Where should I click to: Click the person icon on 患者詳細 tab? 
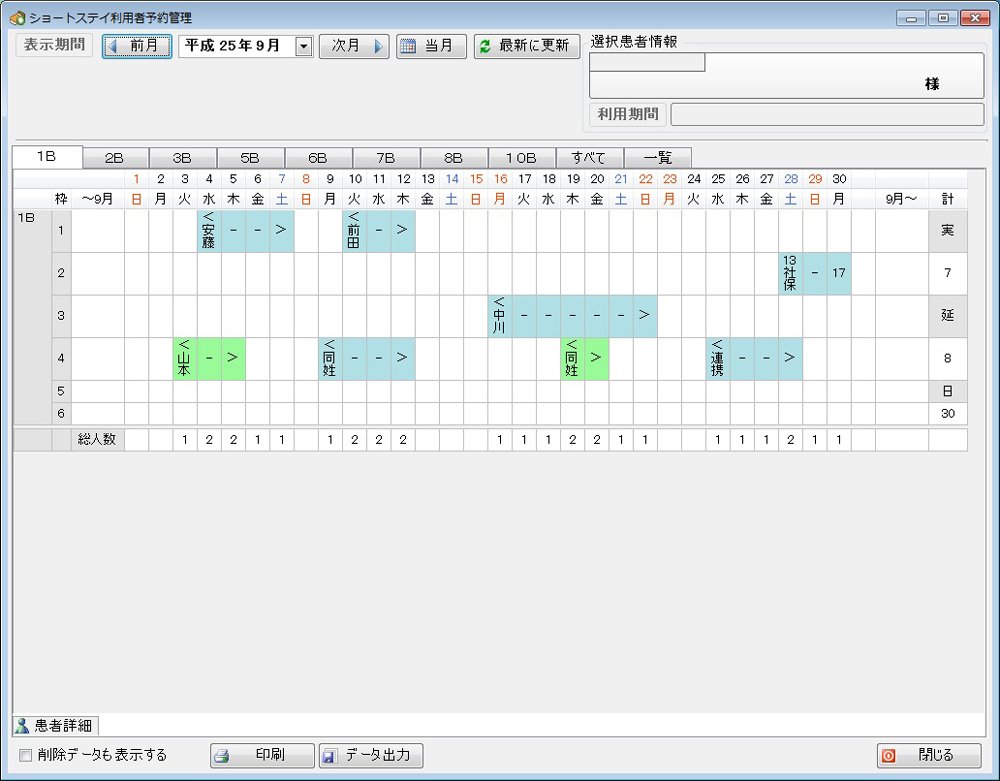(23, 726)
